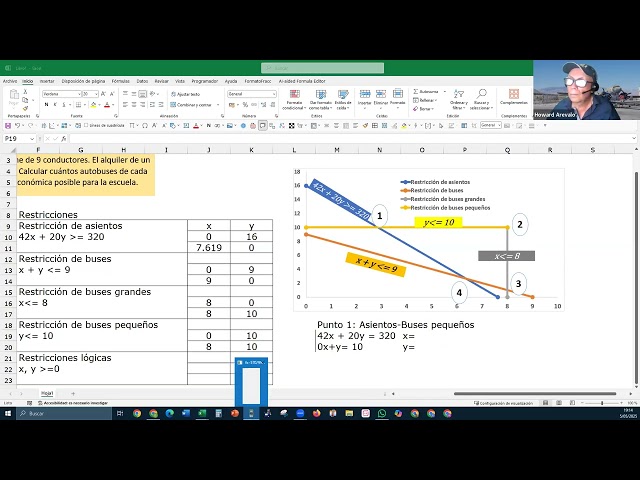The height and width of the screenshot is (480, 640).
Task: Switch to the Datos tab
Action: [142, 81]
